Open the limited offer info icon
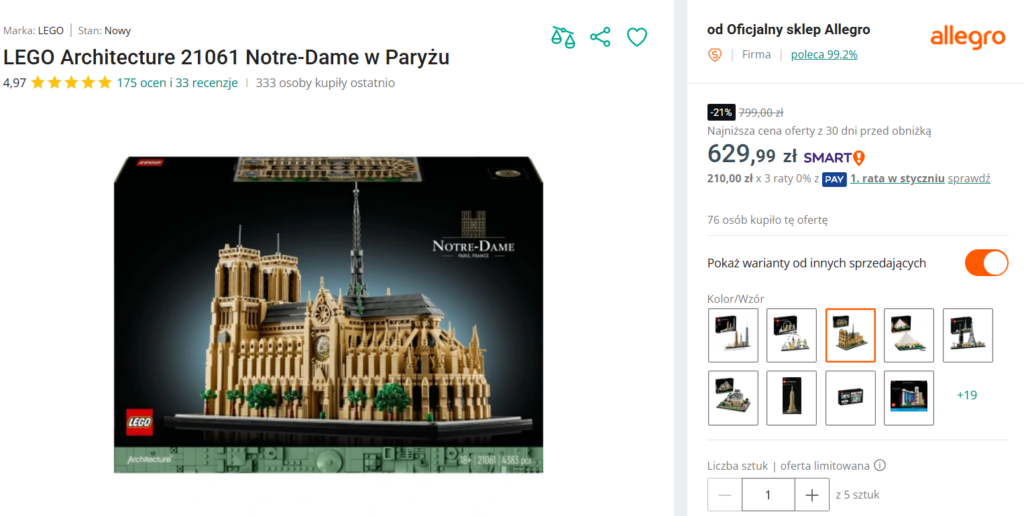Viewport: 1024px width, 516px height. (880, 466)
